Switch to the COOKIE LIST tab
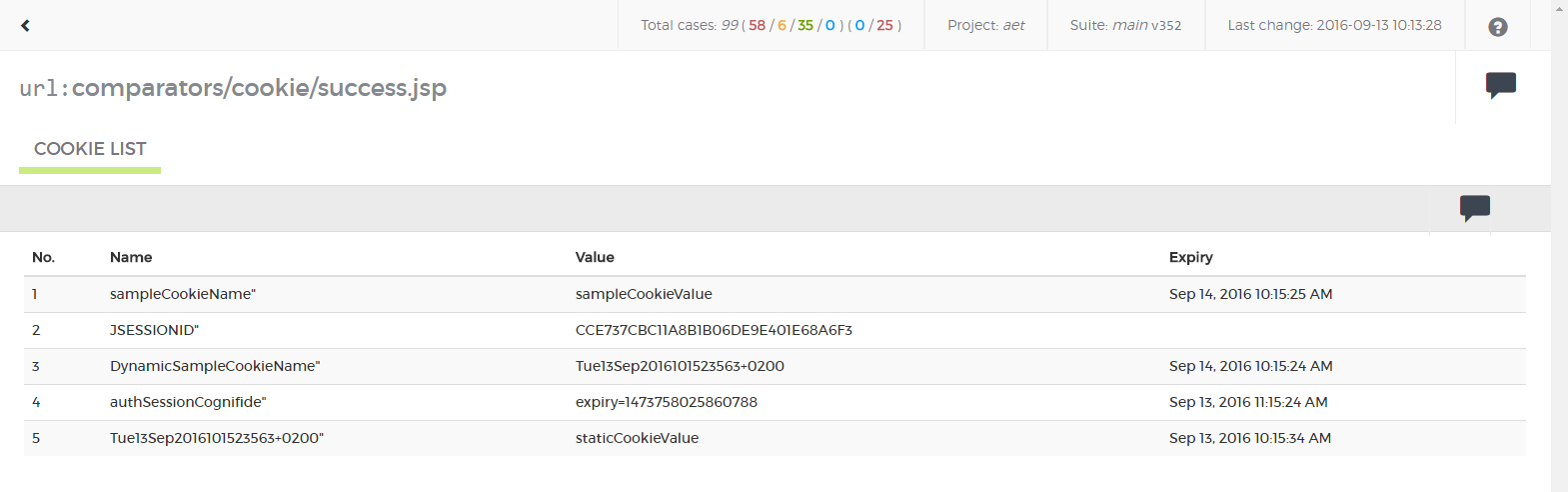 (90, 149)
